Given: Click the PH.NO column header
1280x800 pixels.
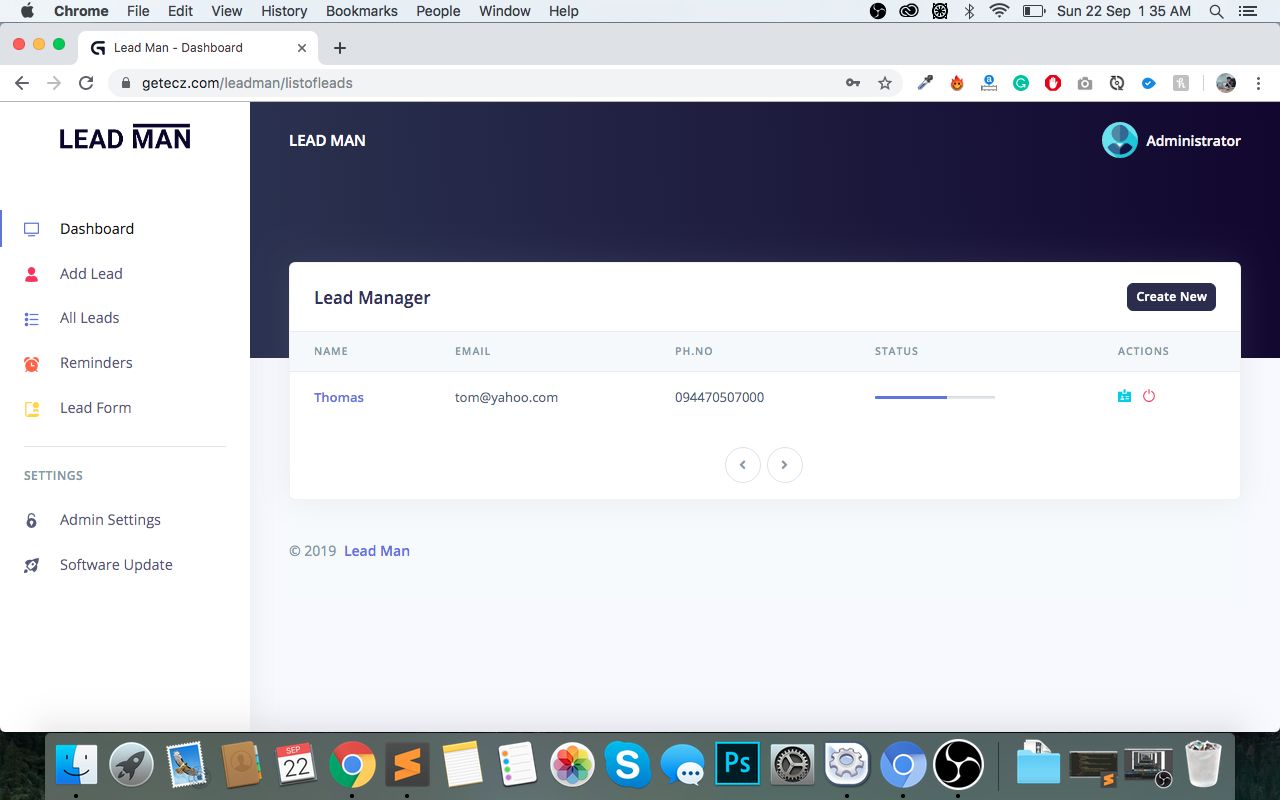Looking at the screenshot, I should pos(694,352).
